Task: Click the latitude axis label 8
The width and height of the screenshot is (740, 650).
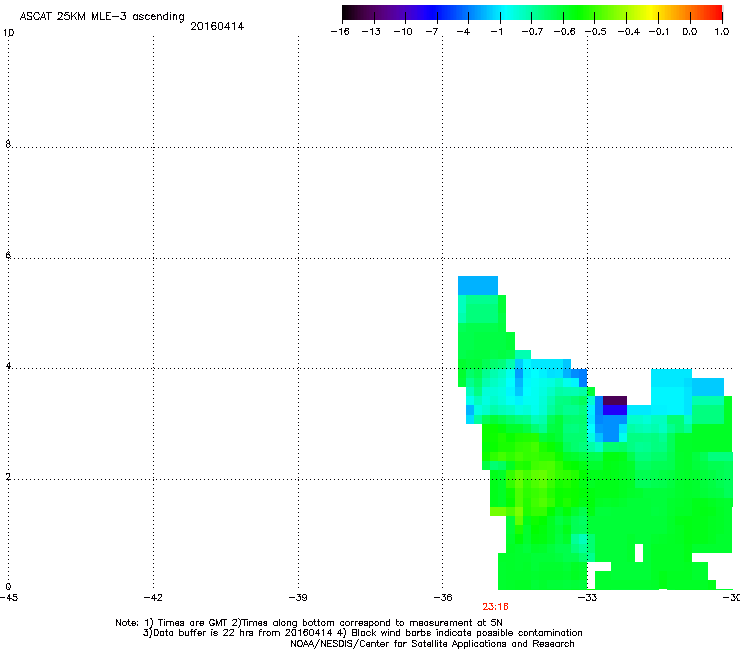Action: coord(8,144)
